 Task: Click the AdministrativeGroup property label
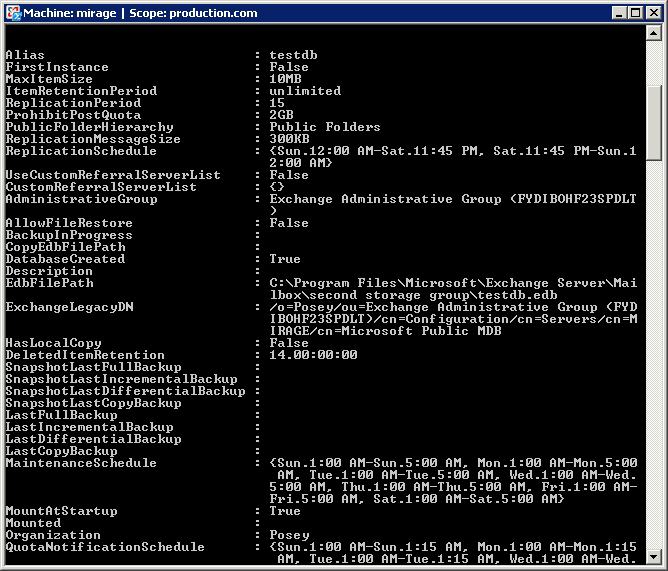tap(81, 199)
